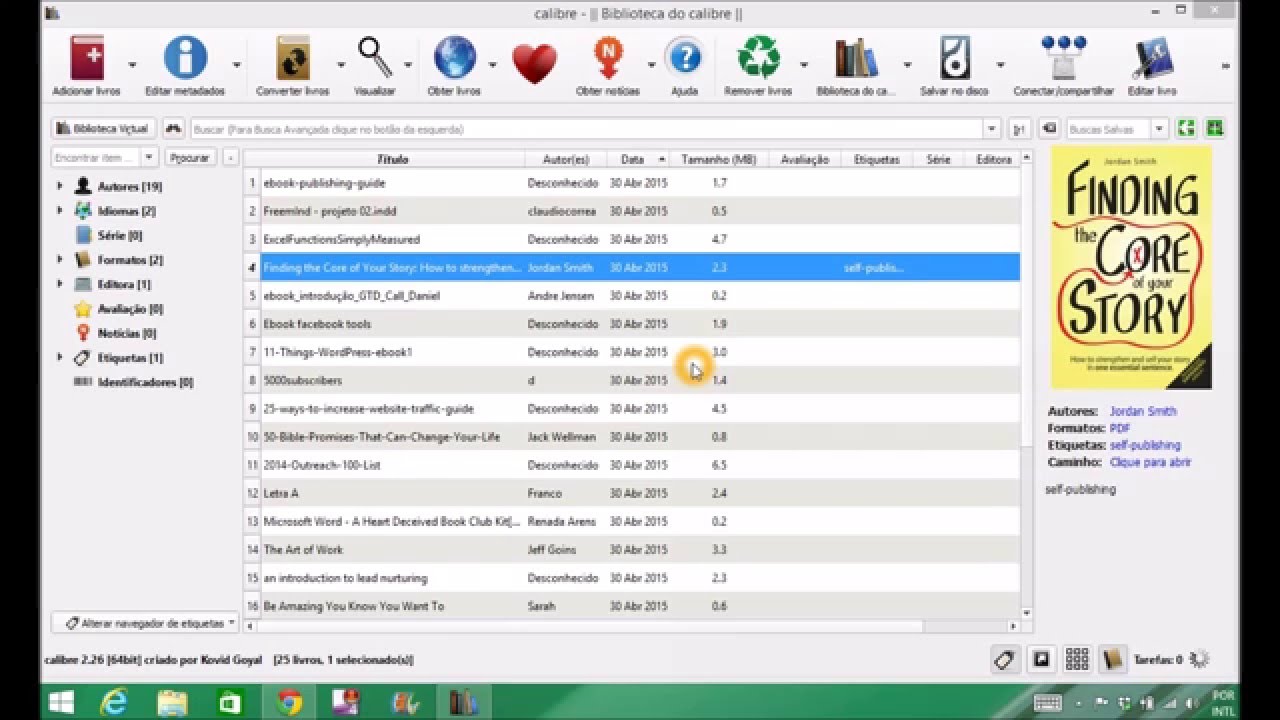Click the Jordan Smith author link

[x=1143, y=411]
